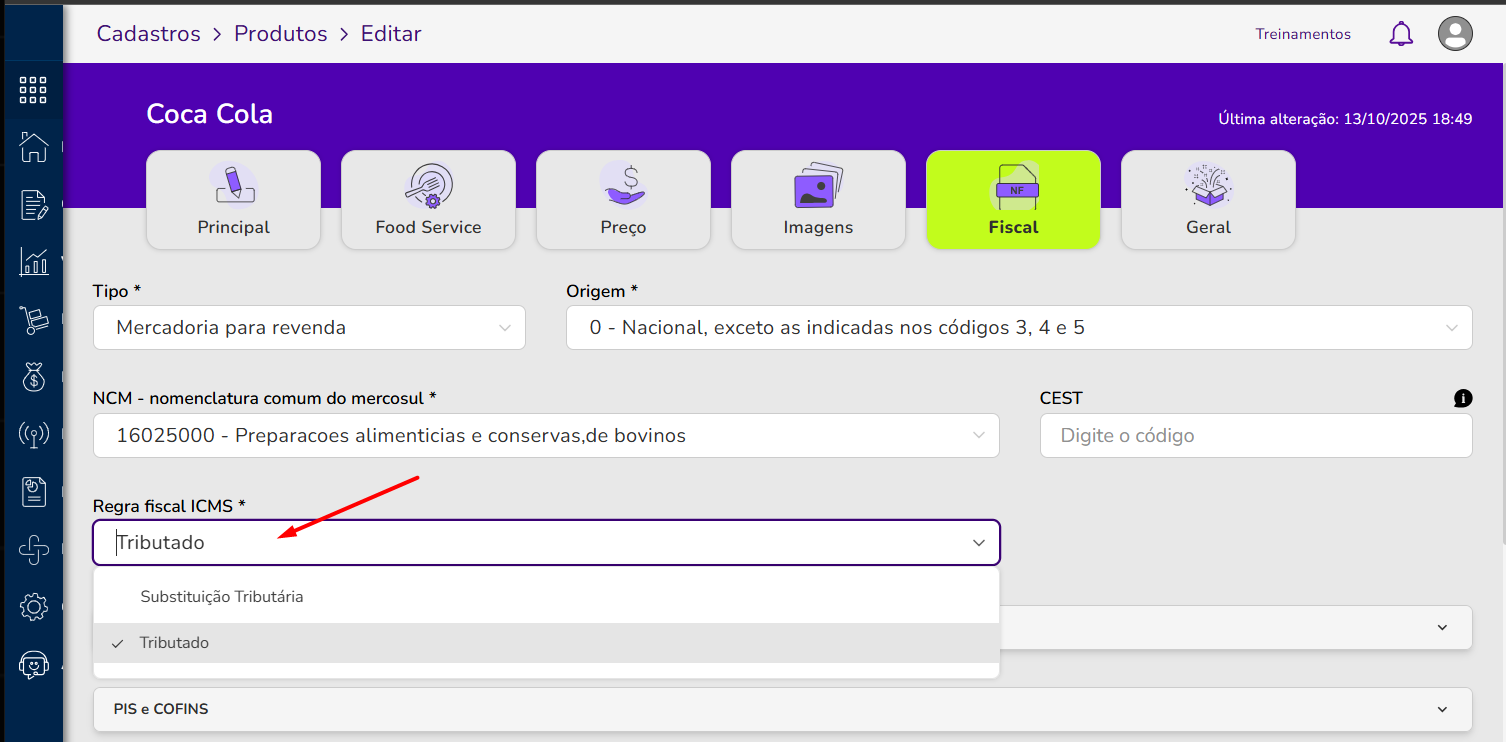Open the NCM nomenclatura dropdown
The height and width of the screenshot is (742, 1506).
point(546,436)
